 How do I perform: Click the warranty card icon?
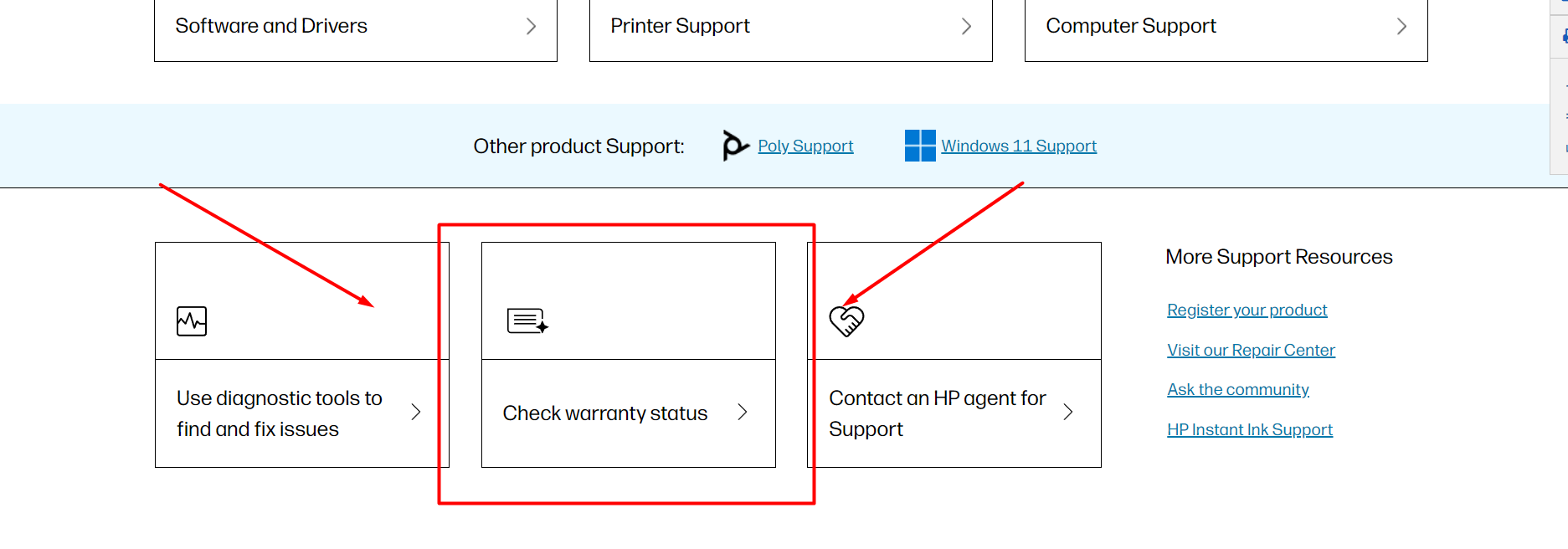click(x=526, y=321)
